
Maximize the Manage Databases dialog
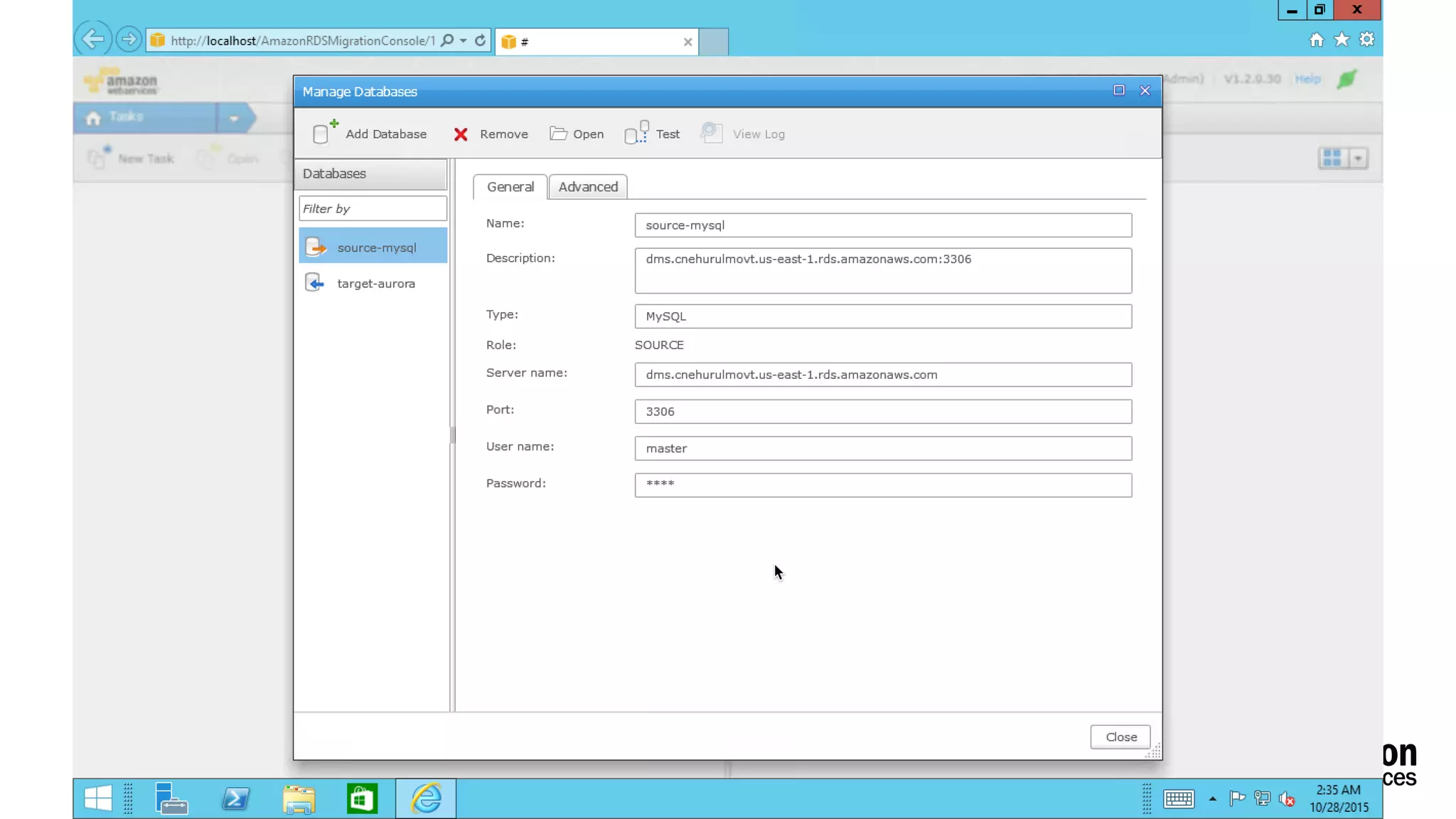(1119, 90)
